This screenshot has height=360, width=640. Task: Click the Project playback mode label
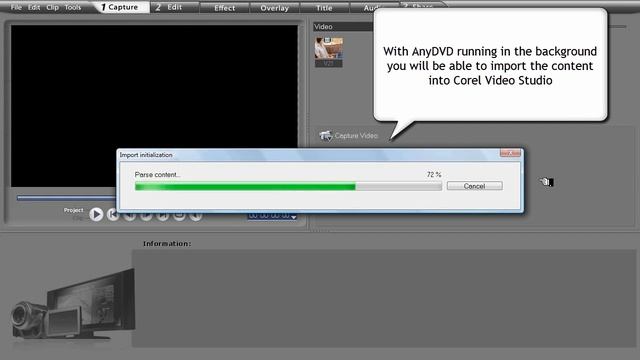tap(73, 210)
